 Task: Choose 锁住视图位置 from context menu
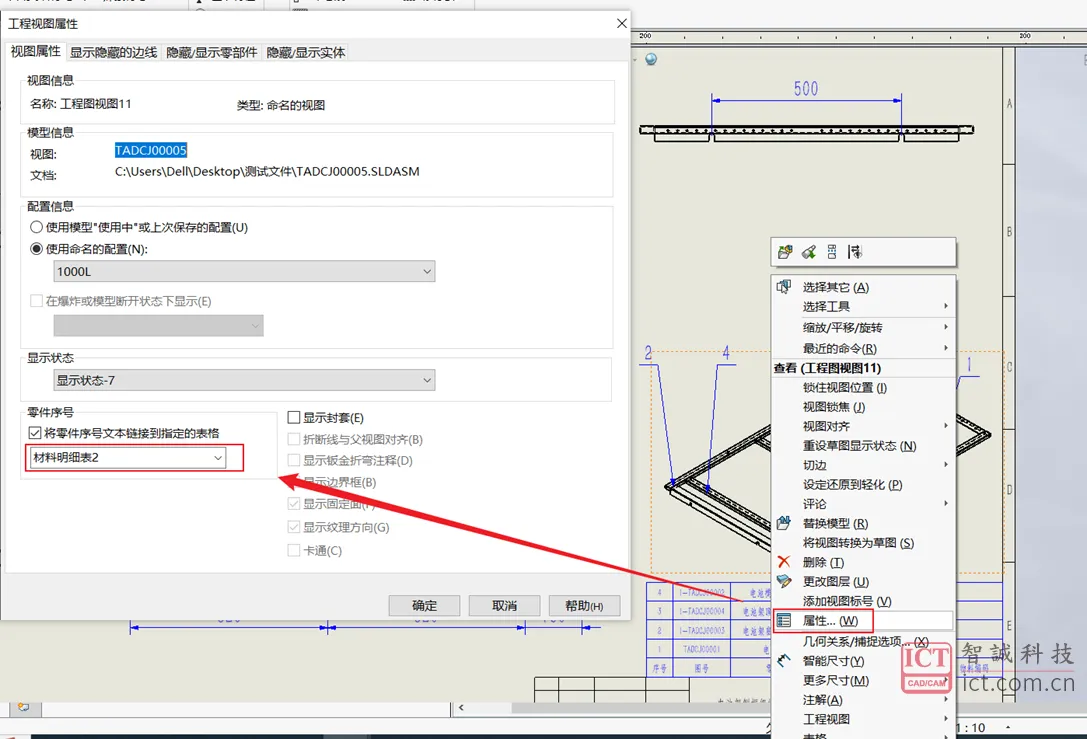[844, 388]
